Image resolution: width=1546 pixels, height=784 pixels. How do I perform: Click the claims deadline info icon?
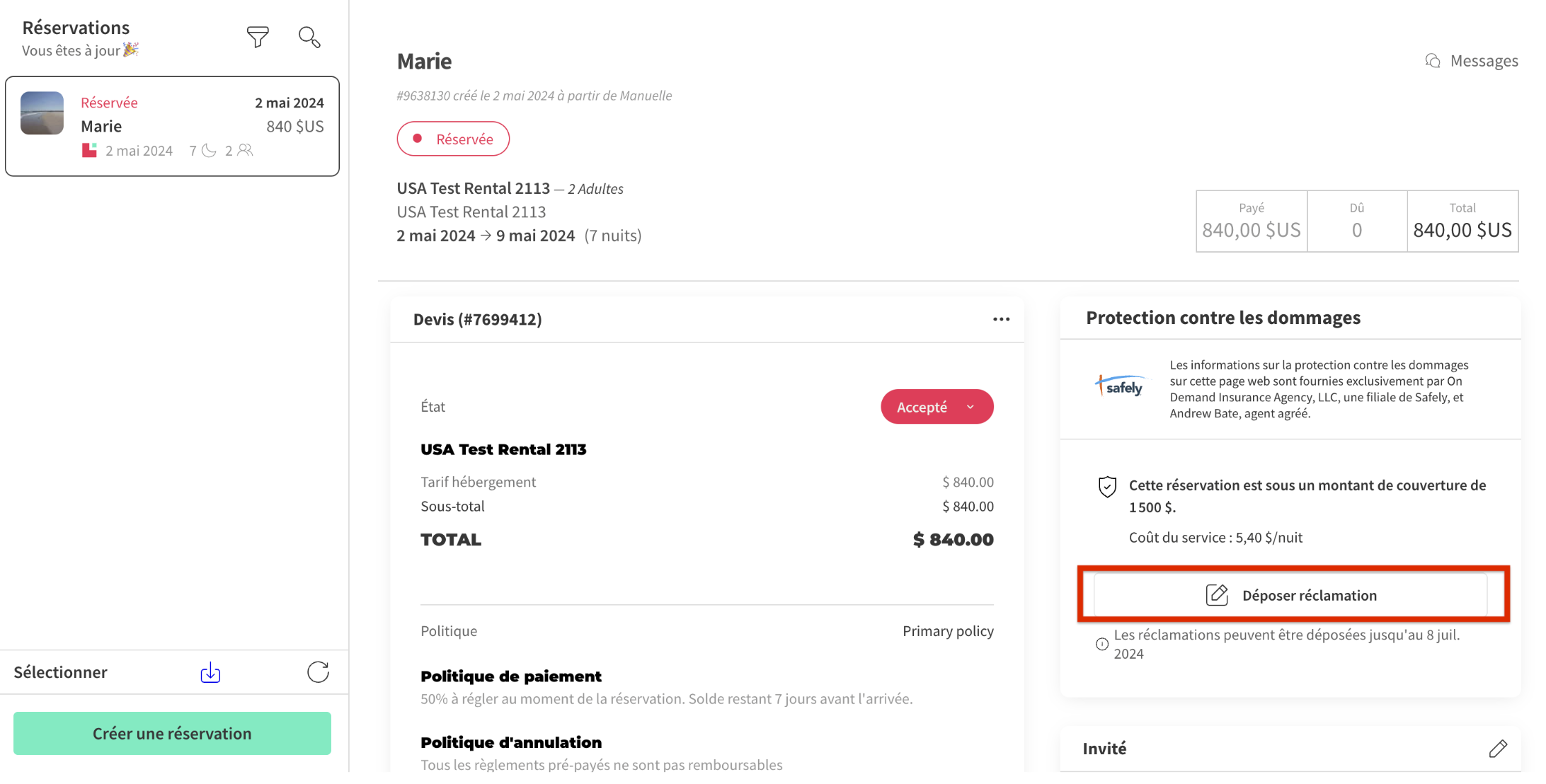[x=1102, y=644]
